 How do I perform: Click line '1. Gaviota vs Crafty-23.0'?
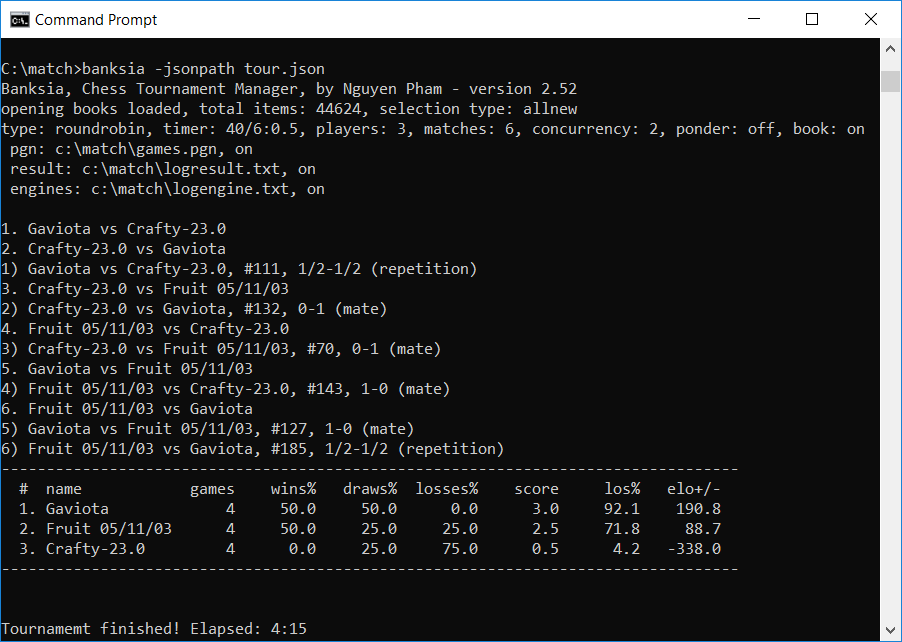(x=113, y=229)
